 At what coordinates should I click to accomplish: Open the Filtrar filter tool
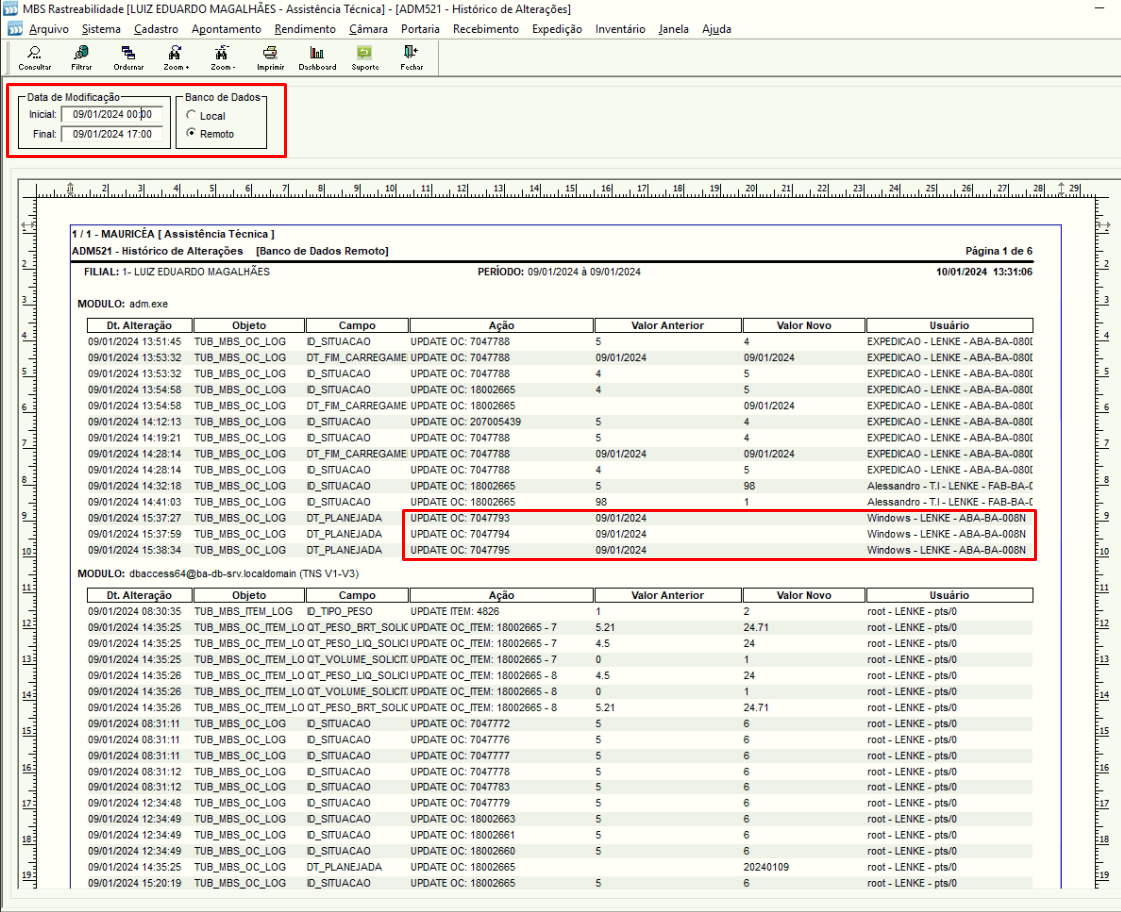[x=82, y=52]
